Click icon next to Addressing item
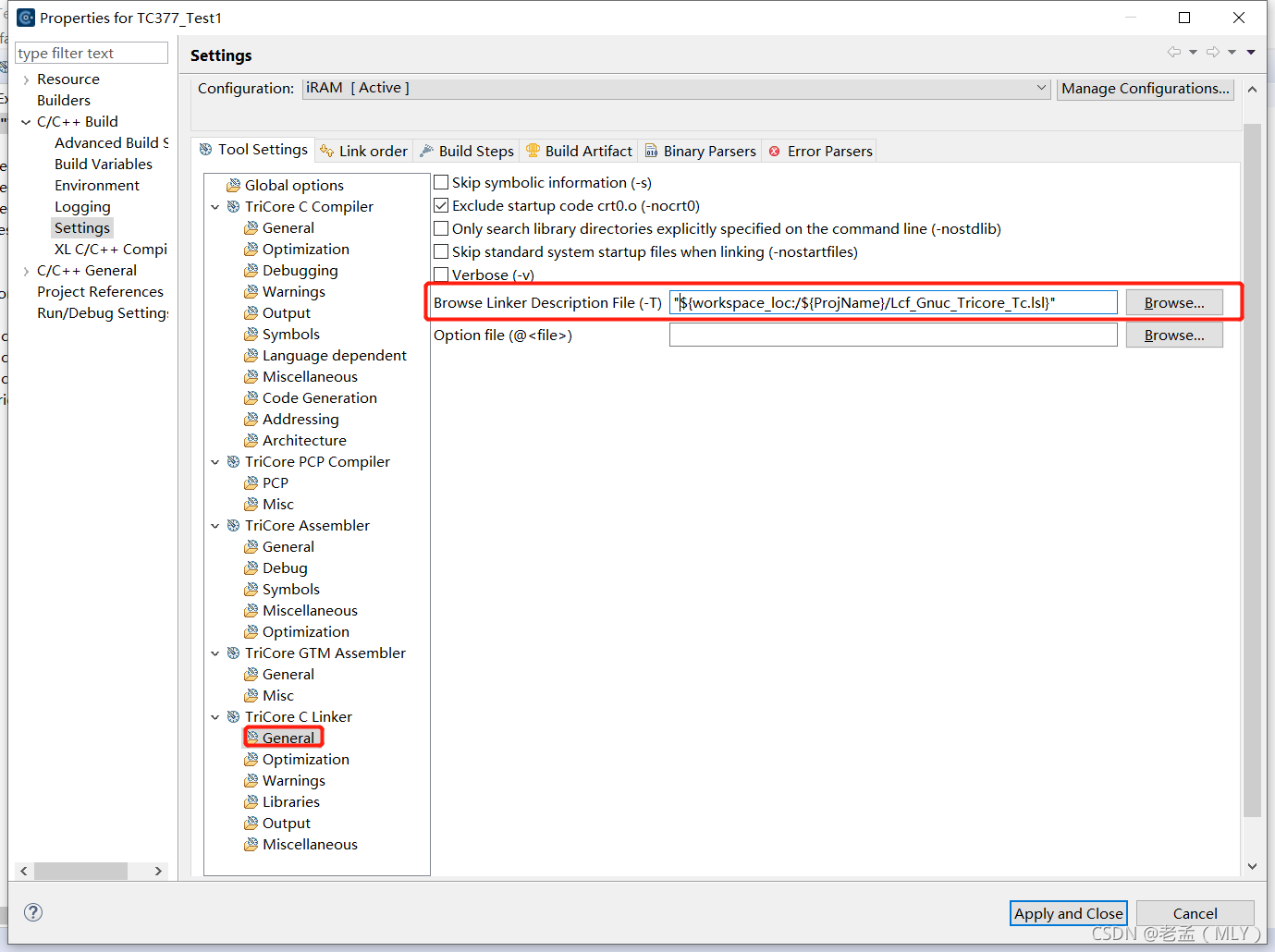 pyautogui.click(x=251, y=419)
